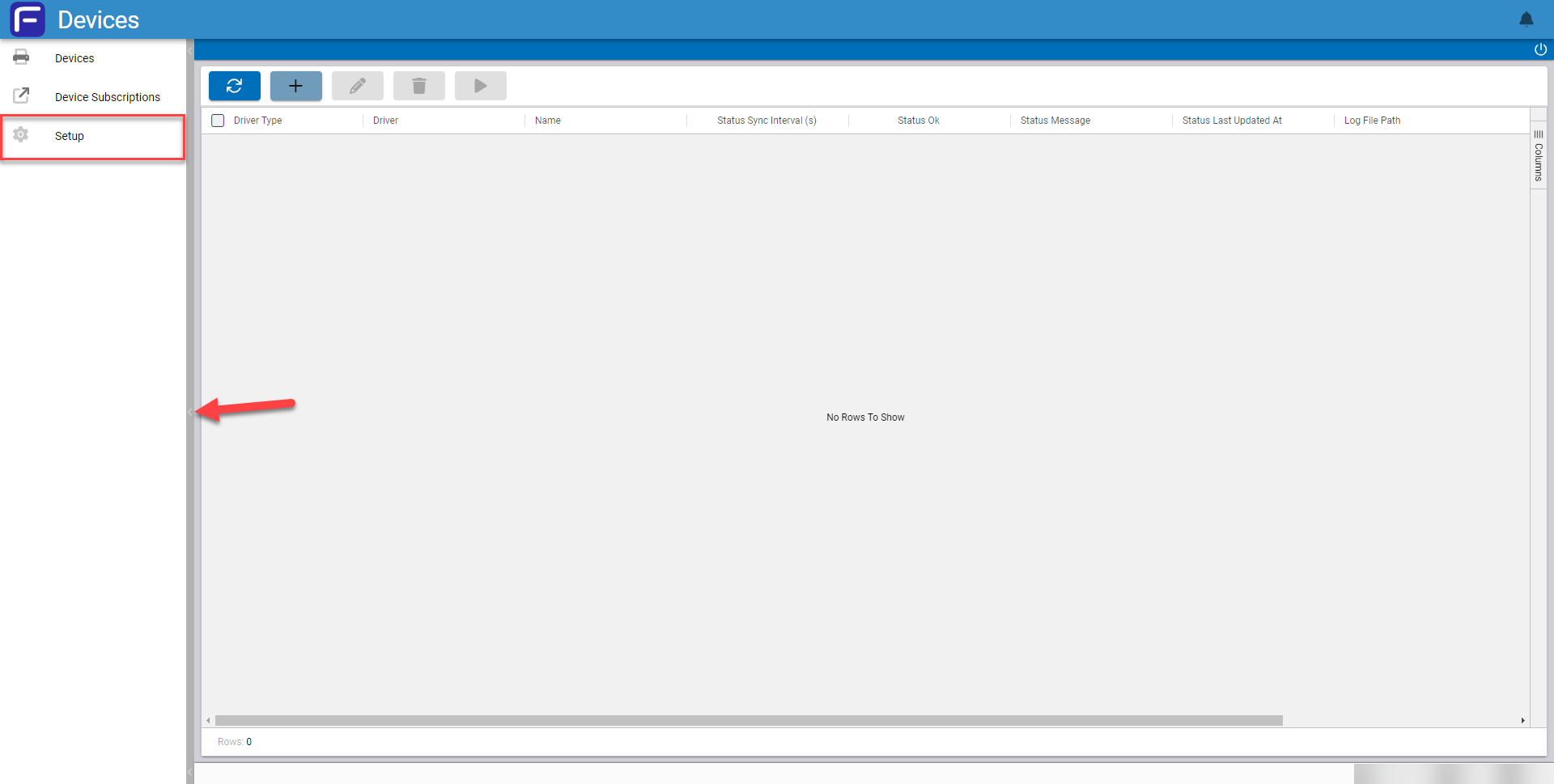Sort by Status Message column header
Image resolution: width=1554 pixels, height=784 pixels.
point(1055,121)
